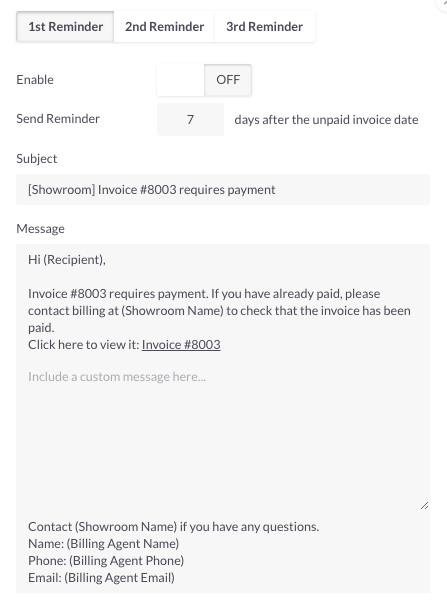The height and width of the screenshot is (608, 447).
Task: Click the 'Send Reminder' label
Action: [x=58, y=119]
